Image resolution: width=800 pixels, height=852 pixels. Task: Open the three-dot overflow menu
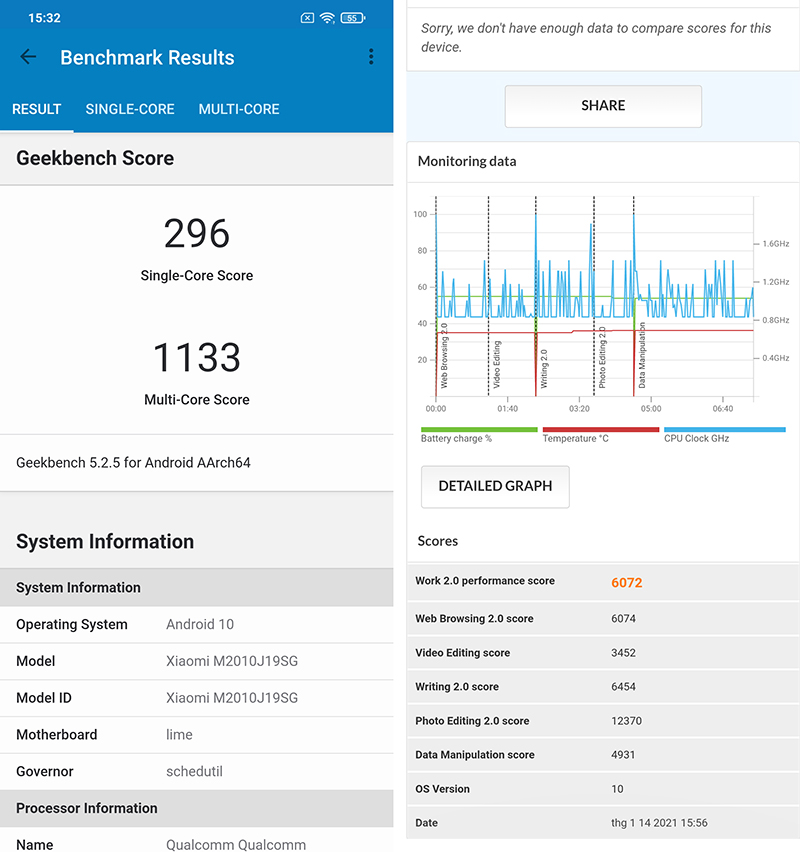[371, 57]
